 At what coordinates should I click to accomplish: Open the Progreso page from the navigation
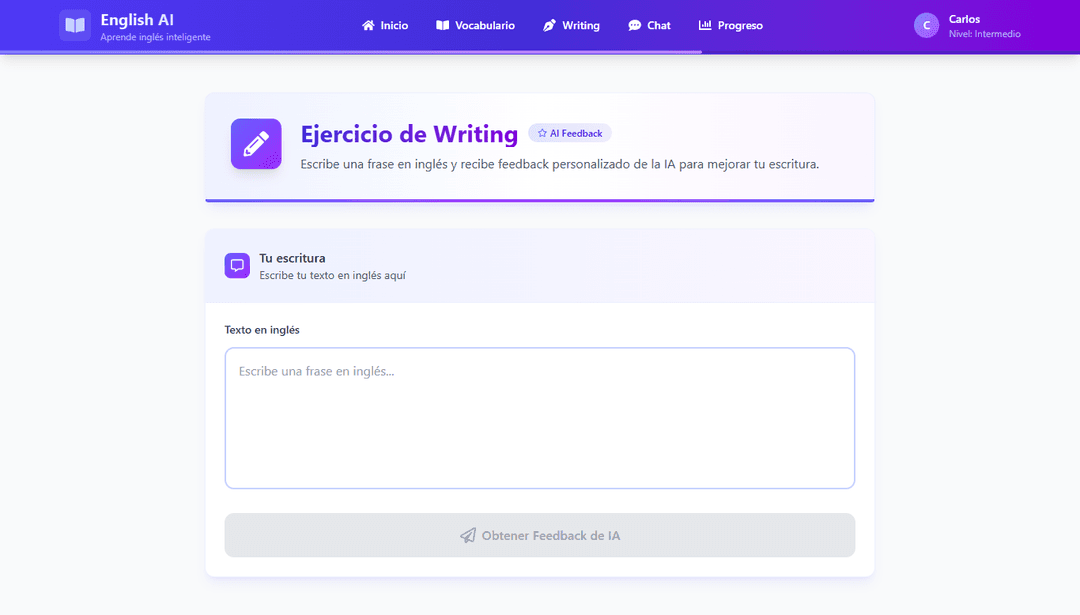pos(739,26)
